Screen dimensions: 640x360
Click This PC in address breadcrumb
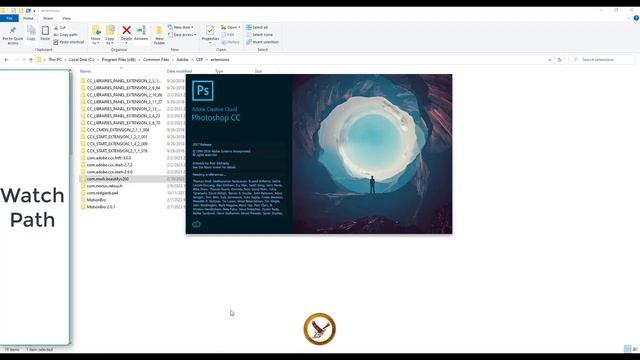[x=55, y=60]
